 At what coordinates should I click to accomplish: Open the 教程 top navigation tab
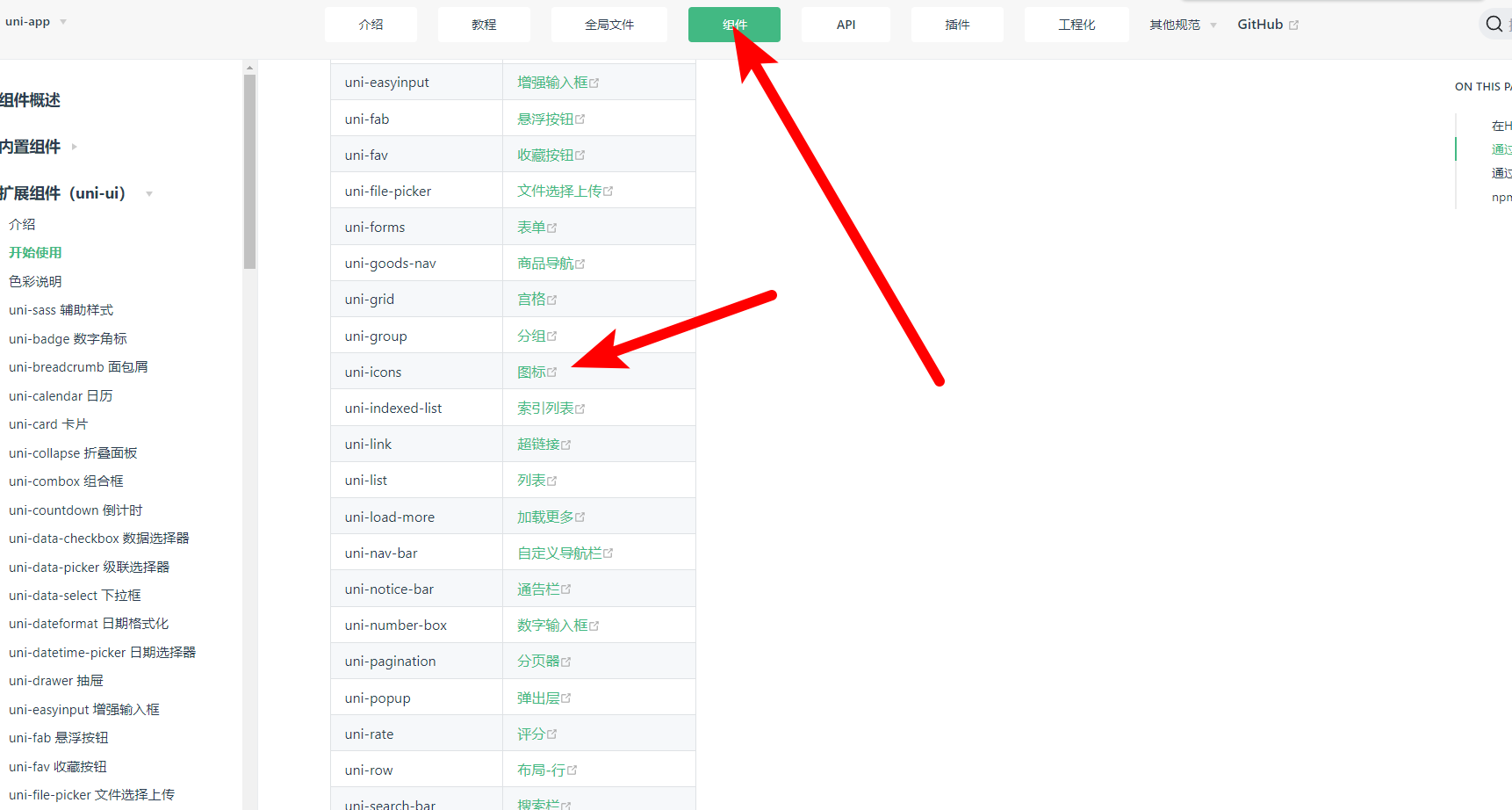[484, 25]
